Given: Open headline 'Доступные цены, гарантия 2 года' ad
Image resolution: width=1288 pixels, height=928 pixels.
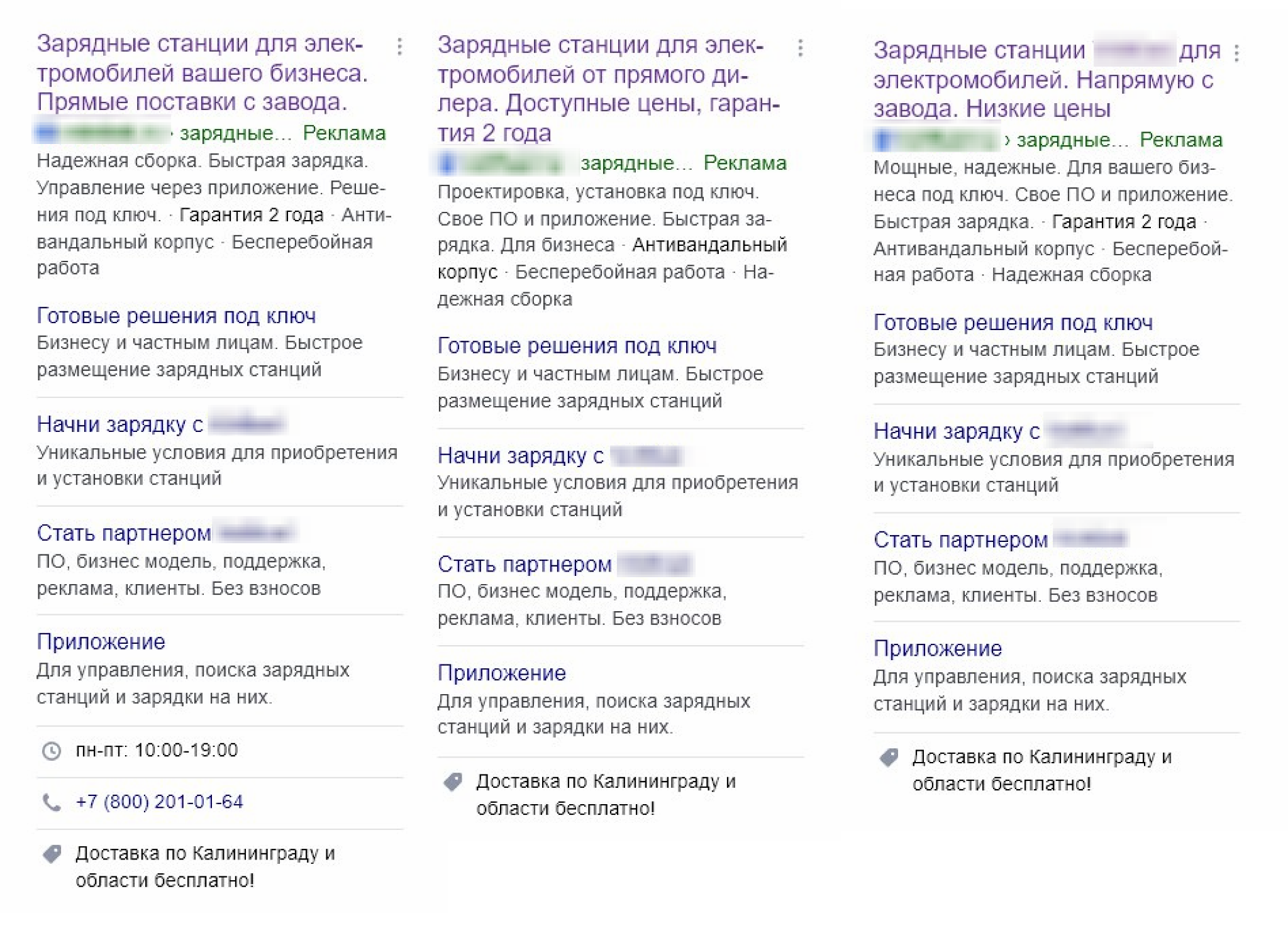Looking at the screenshot, I should click(x=608, y=89).
